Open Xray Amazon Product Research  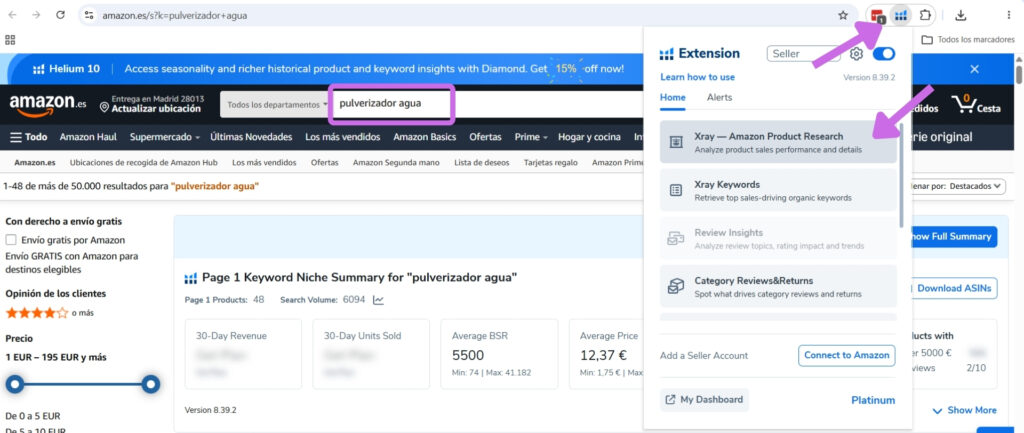pos(778,142)
